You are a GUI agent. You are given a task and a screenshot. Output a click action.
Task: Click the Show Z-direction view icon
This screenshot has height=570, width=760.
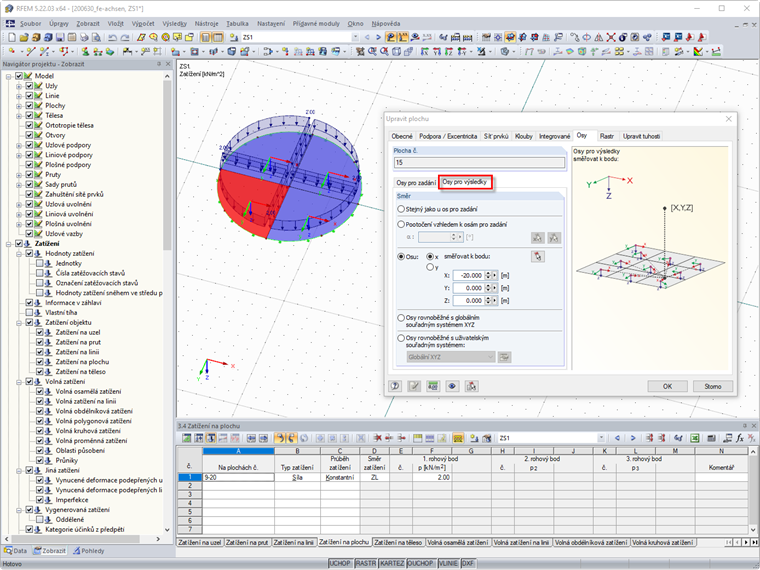[449, 51]
